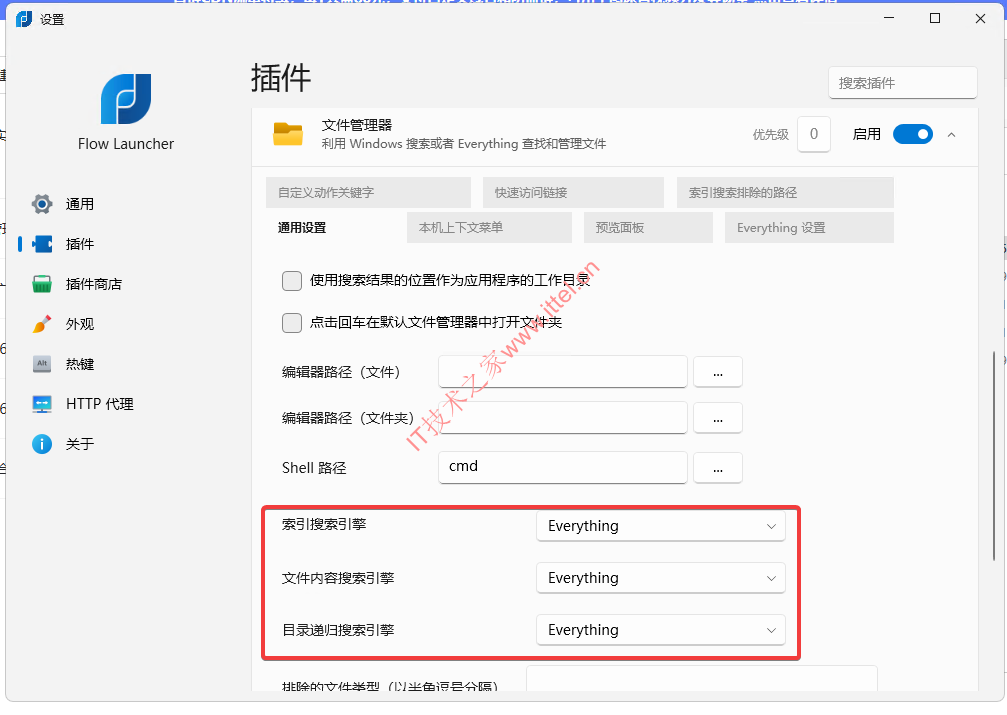Screen dimensions: 1007x715
Task: Browse for 编辑器路径（文件） with ... button
Action: pyautogui.click(x=718, y=373)
